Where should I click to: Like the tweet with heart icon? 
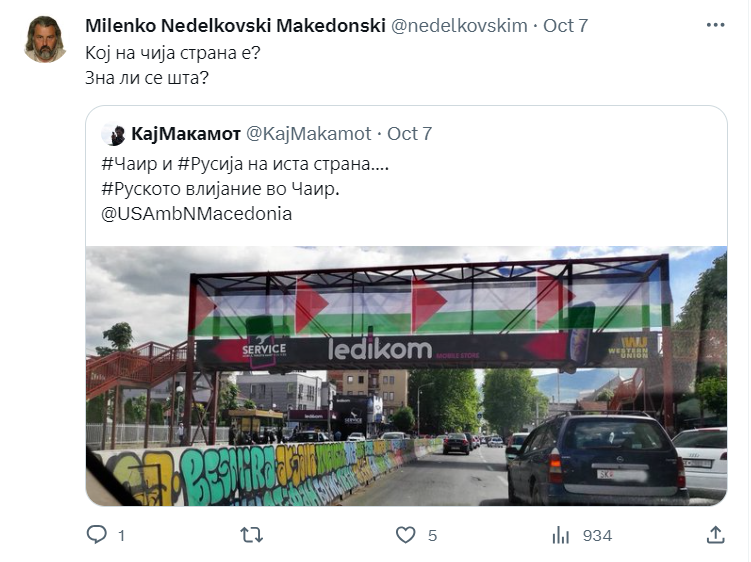(x=405, y=535)
